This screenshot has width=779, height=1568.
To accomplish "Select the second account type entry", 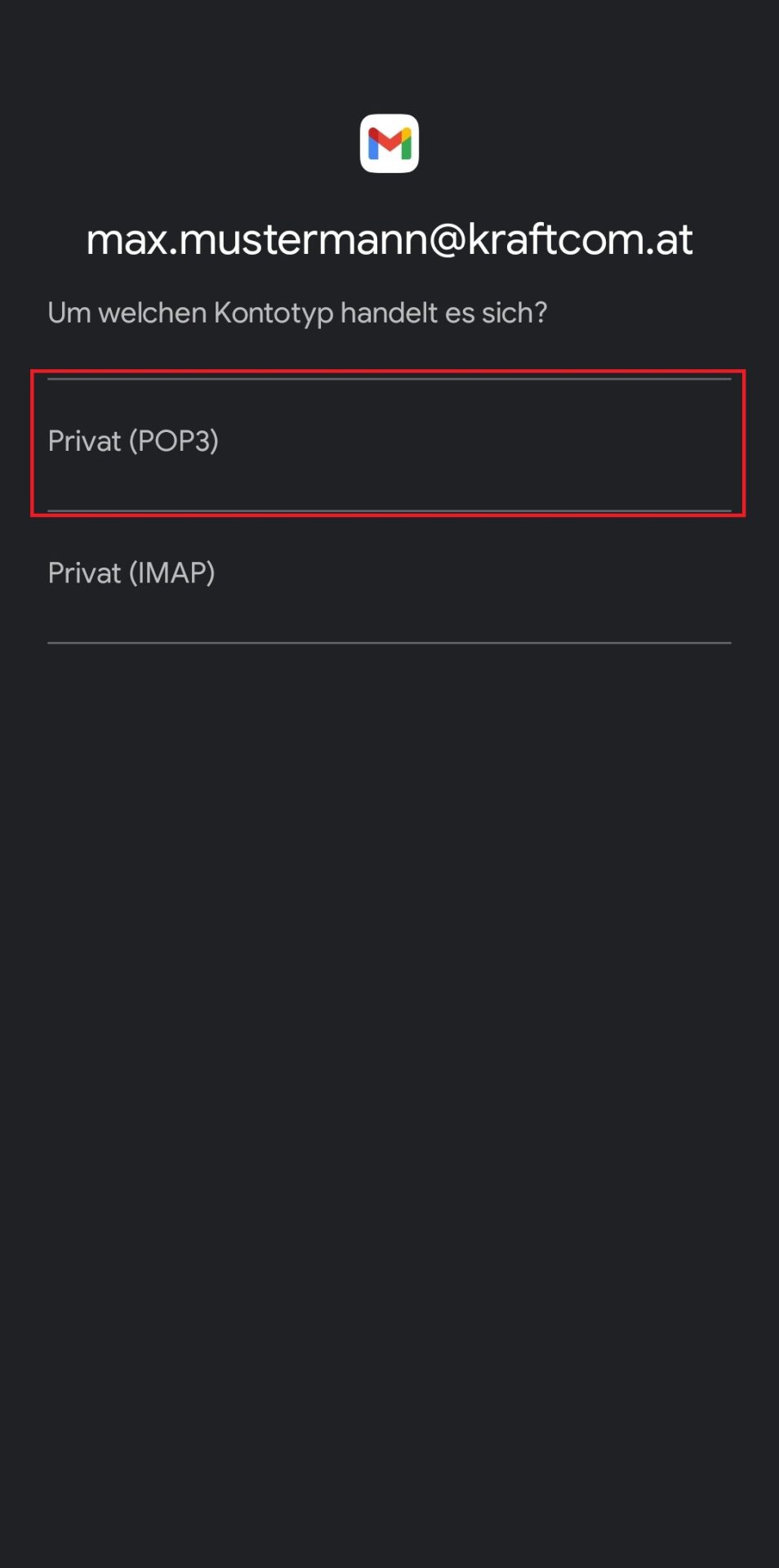I will [x=388, y=575].
